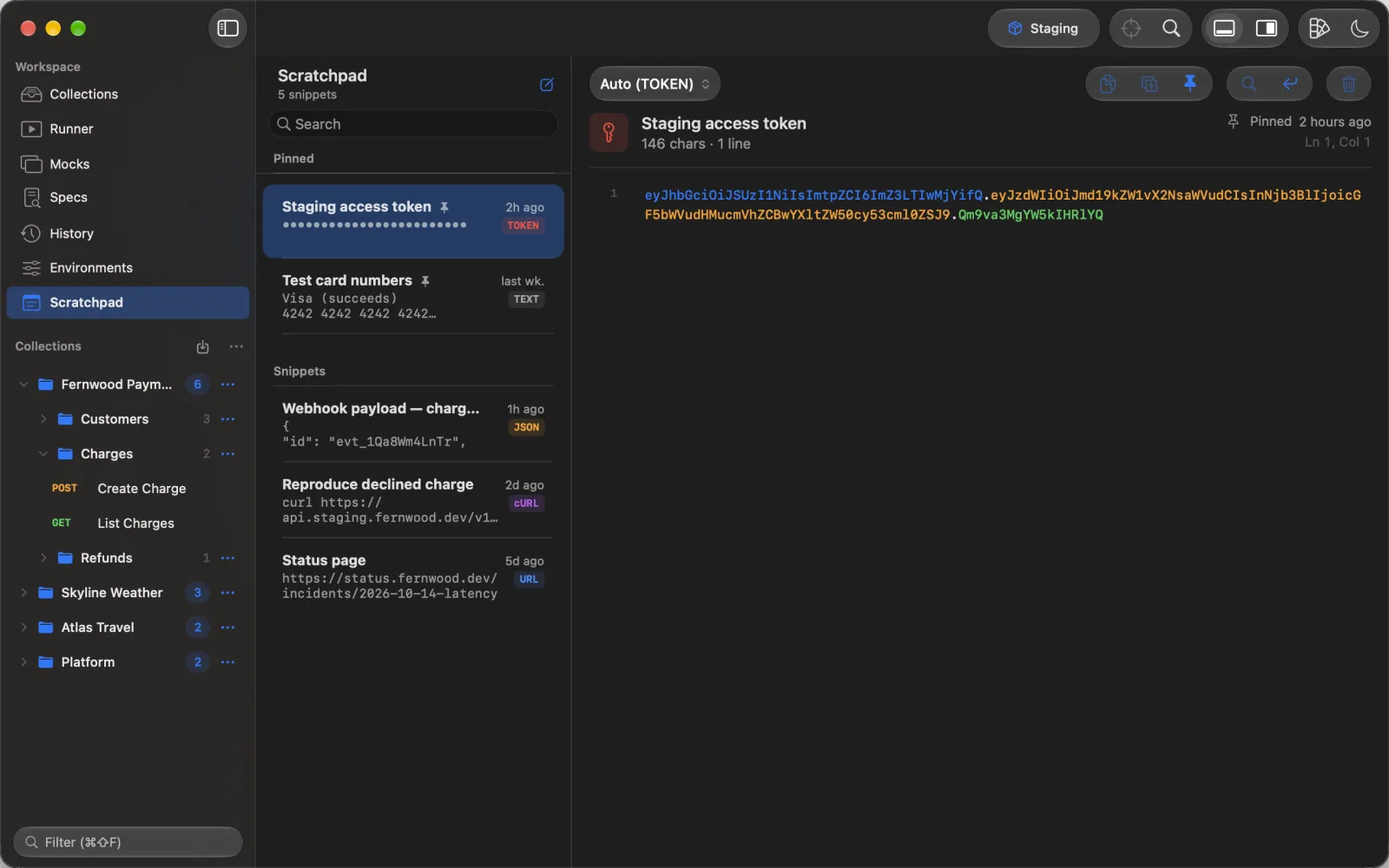Viewport: 1389px width, 868px height.
Task: Click the Fernwood Payments folder icon
Action: [46, 385]
